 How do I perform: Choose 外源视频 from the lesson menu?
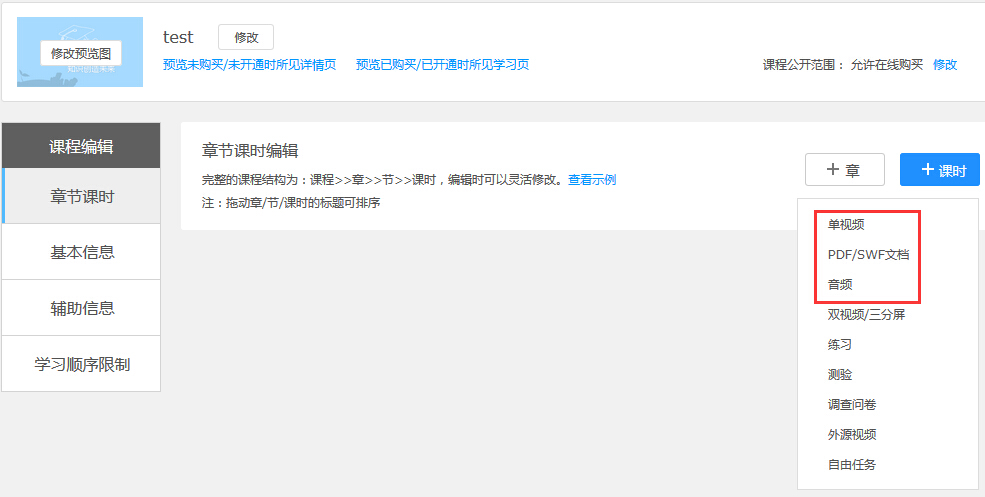point(852,435)
